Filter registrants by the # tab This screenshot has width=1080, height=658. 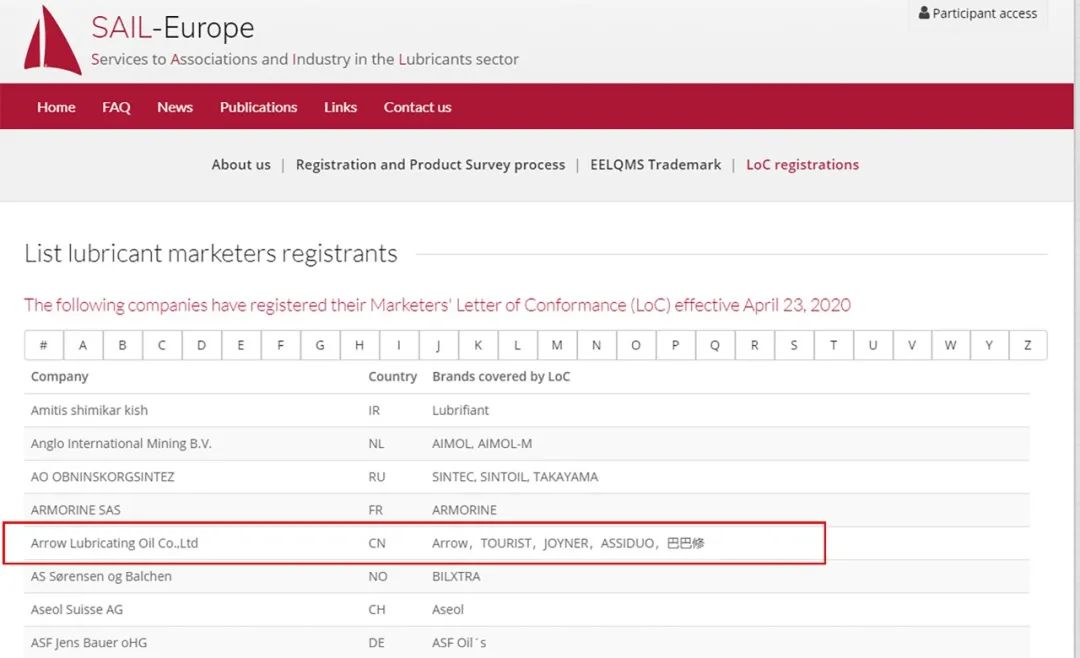click(43, 345)
